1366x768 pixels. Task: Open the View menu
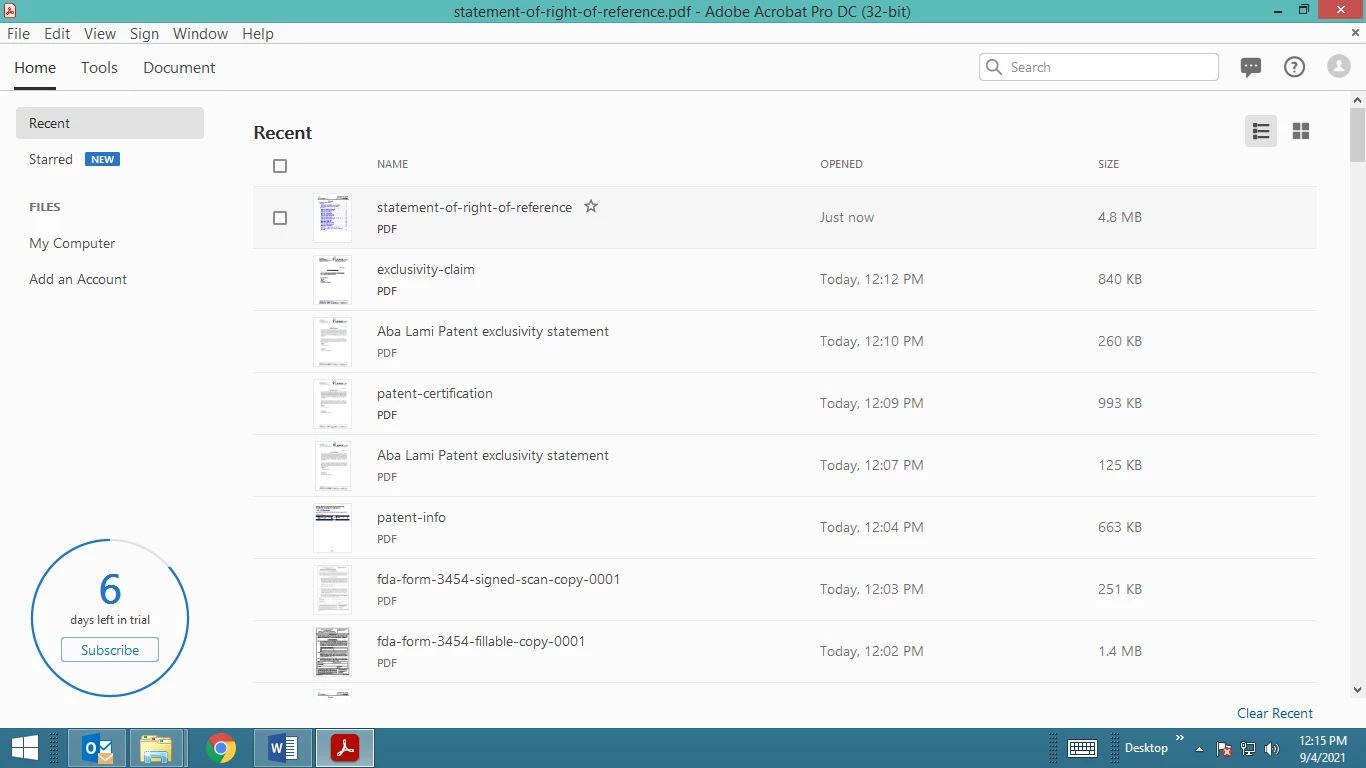tap(100, 33)
